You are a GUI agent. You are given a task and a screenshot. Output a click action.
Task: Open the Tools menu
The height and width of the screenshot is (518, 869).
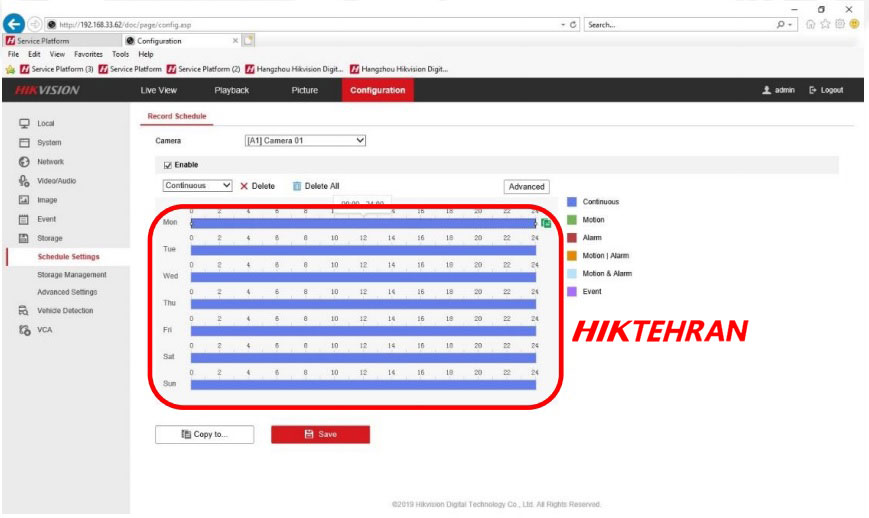(x=120, y=54)
